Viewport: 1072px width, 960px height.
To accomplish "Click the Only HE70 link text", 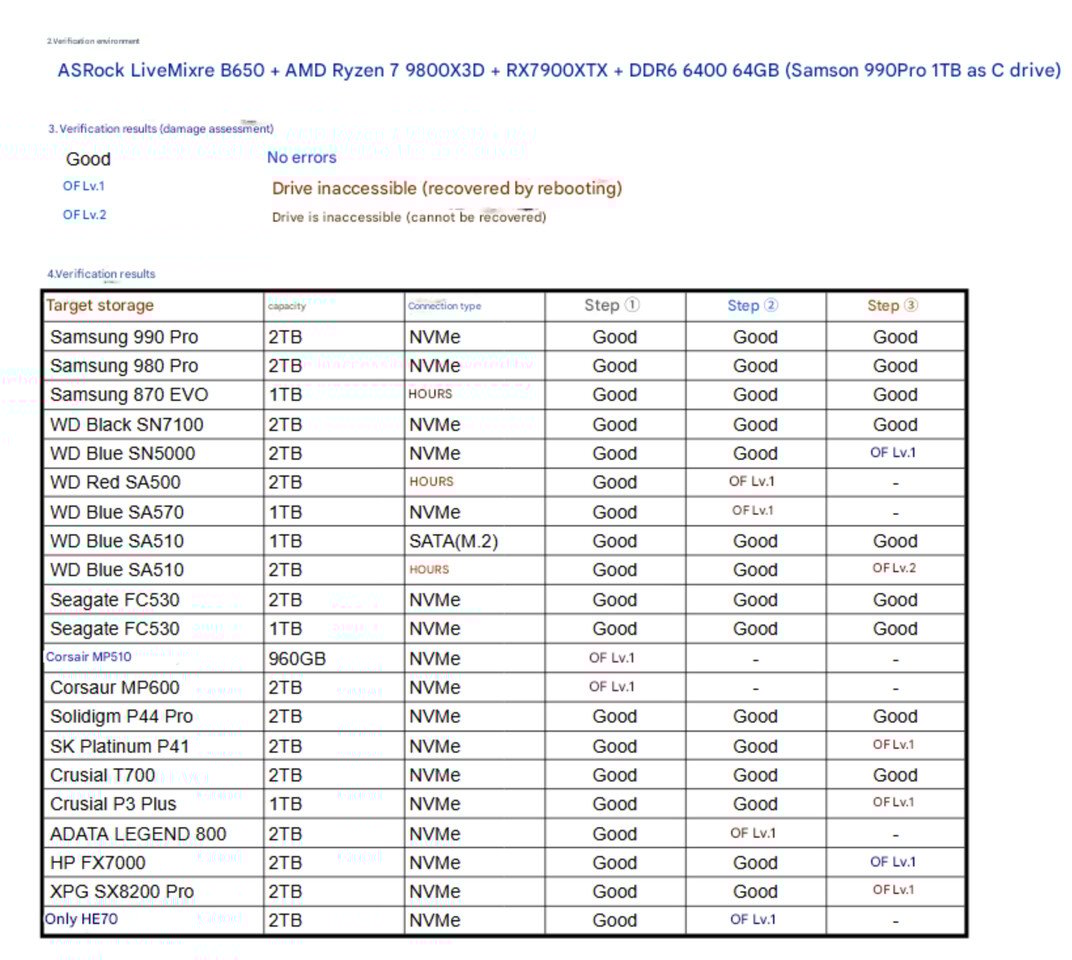I will [x=81, y=919].
